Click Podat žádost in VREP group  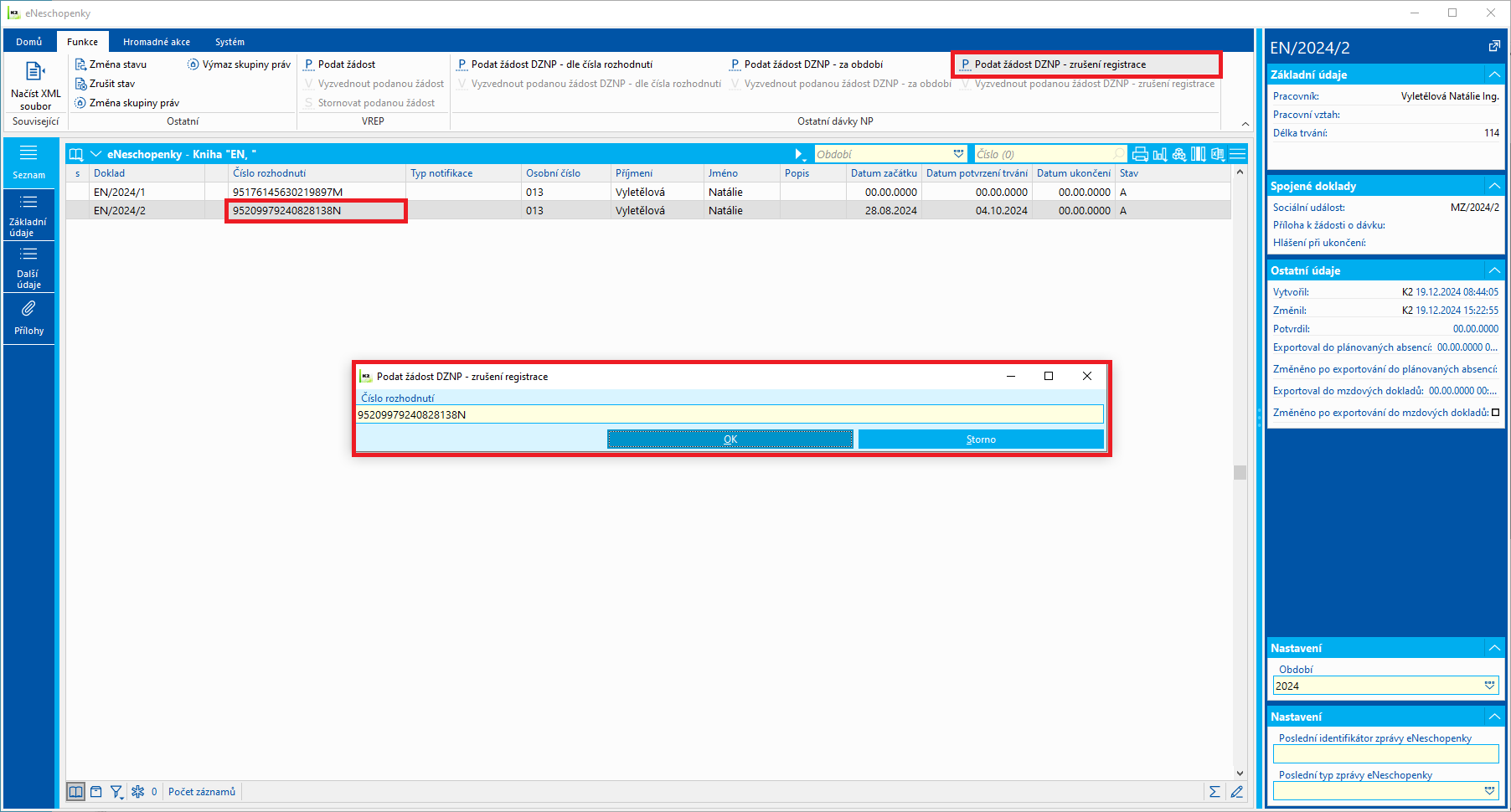pyautogui.click(x=339, y=64)
